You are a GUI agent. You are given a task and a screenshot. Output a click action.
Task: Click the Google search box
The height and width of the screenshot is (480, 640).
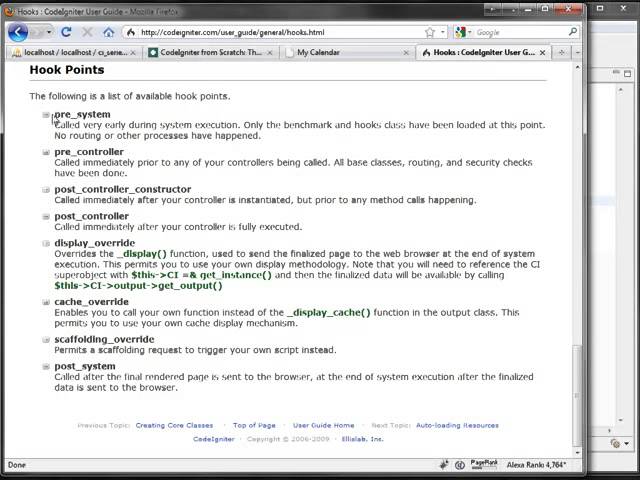[x=520, y=32]
